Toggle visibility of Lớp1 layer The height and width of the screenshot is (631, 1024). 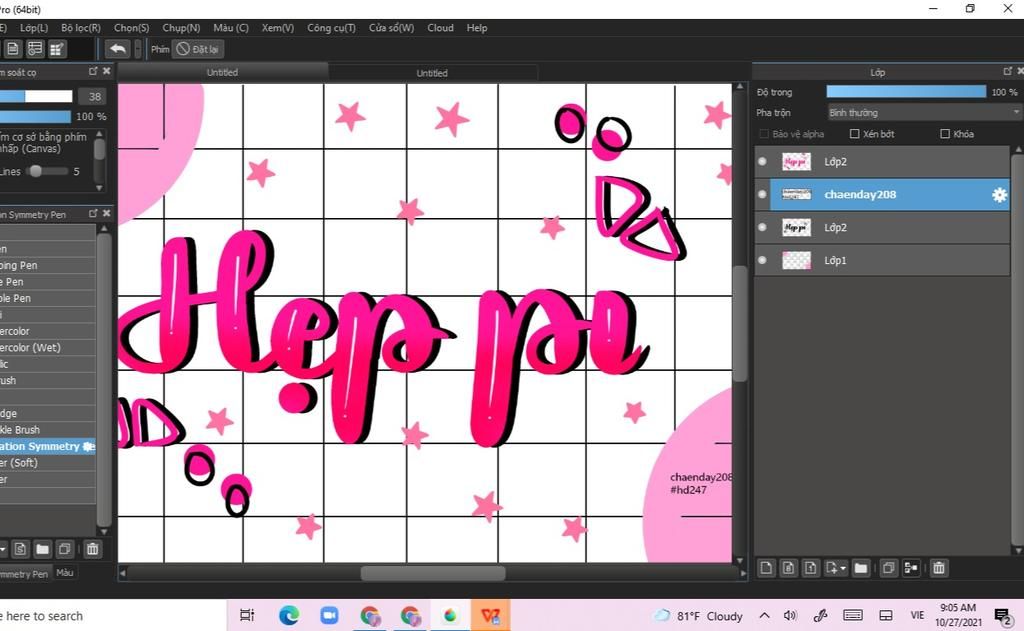pyautogui.click(x=762, y=260)
